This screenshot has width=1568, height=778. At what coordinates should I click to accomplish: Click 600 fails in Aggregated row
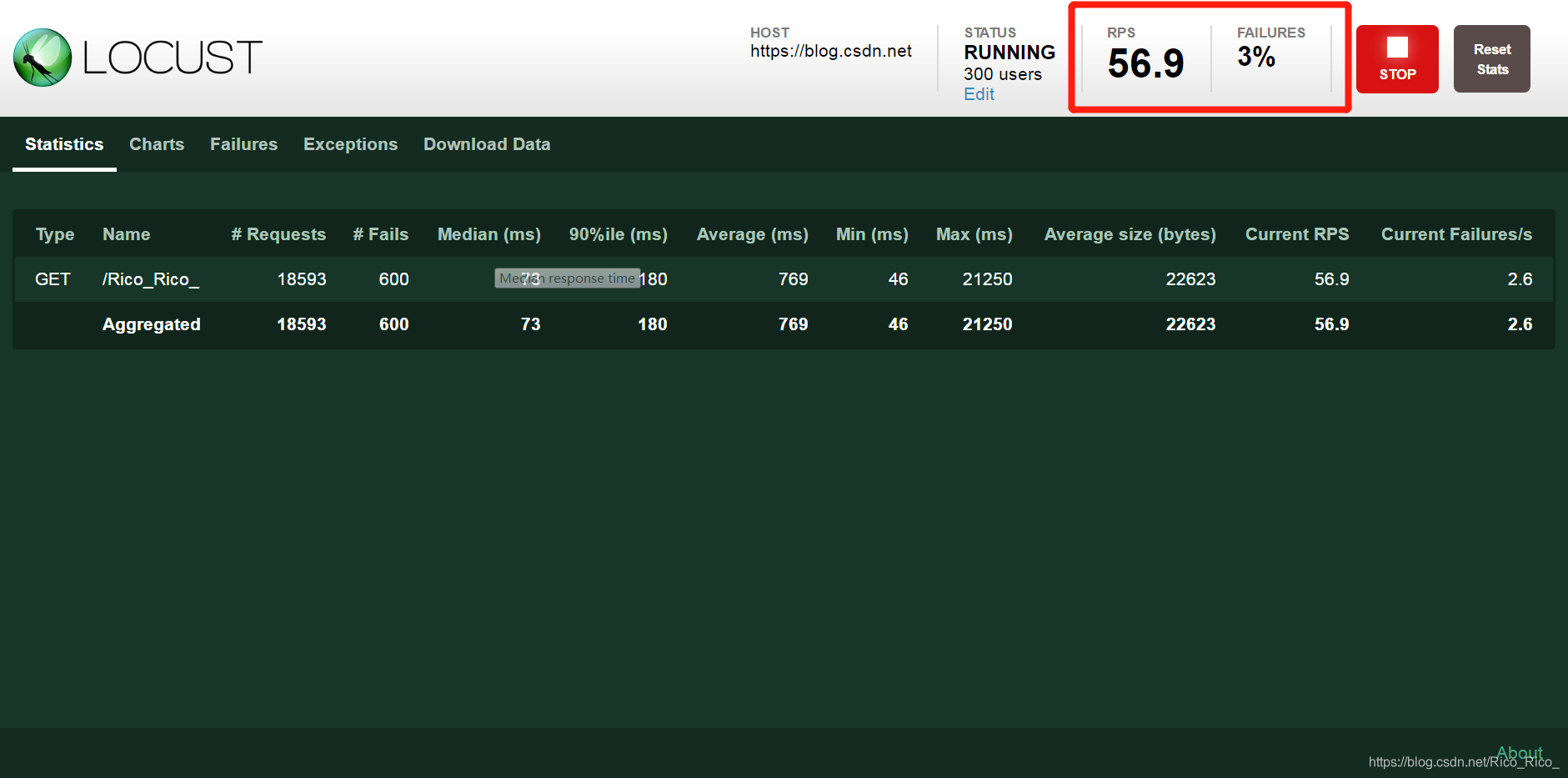click(x=394, y=324)
